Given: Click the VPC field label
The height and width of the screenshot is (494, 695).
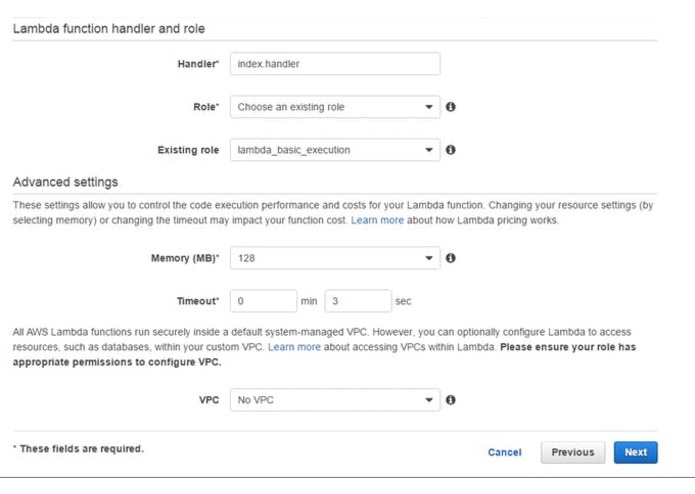Looking at the screenshot, I should (209, 400).
